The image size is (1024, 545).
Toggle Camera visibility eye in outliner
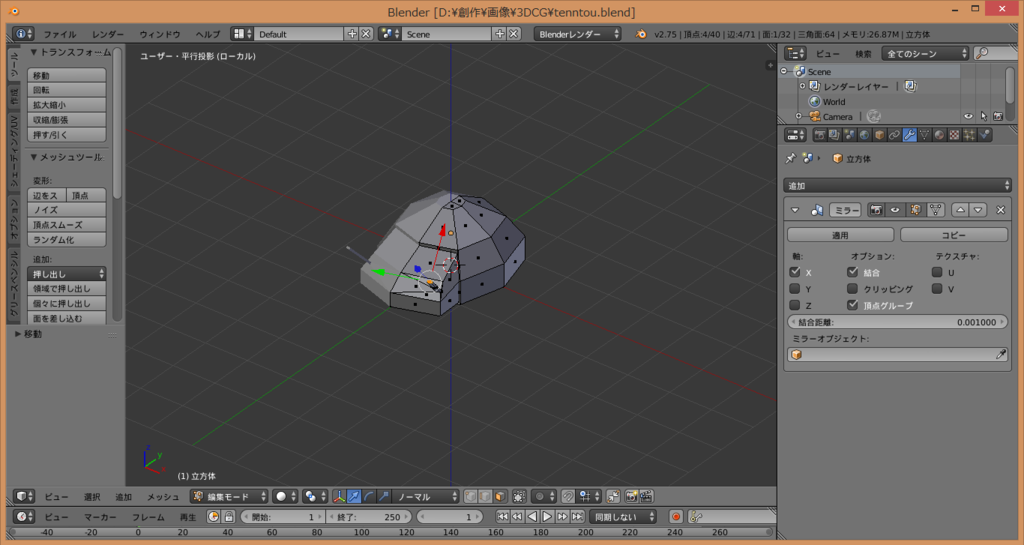click(x=968, y=116)
